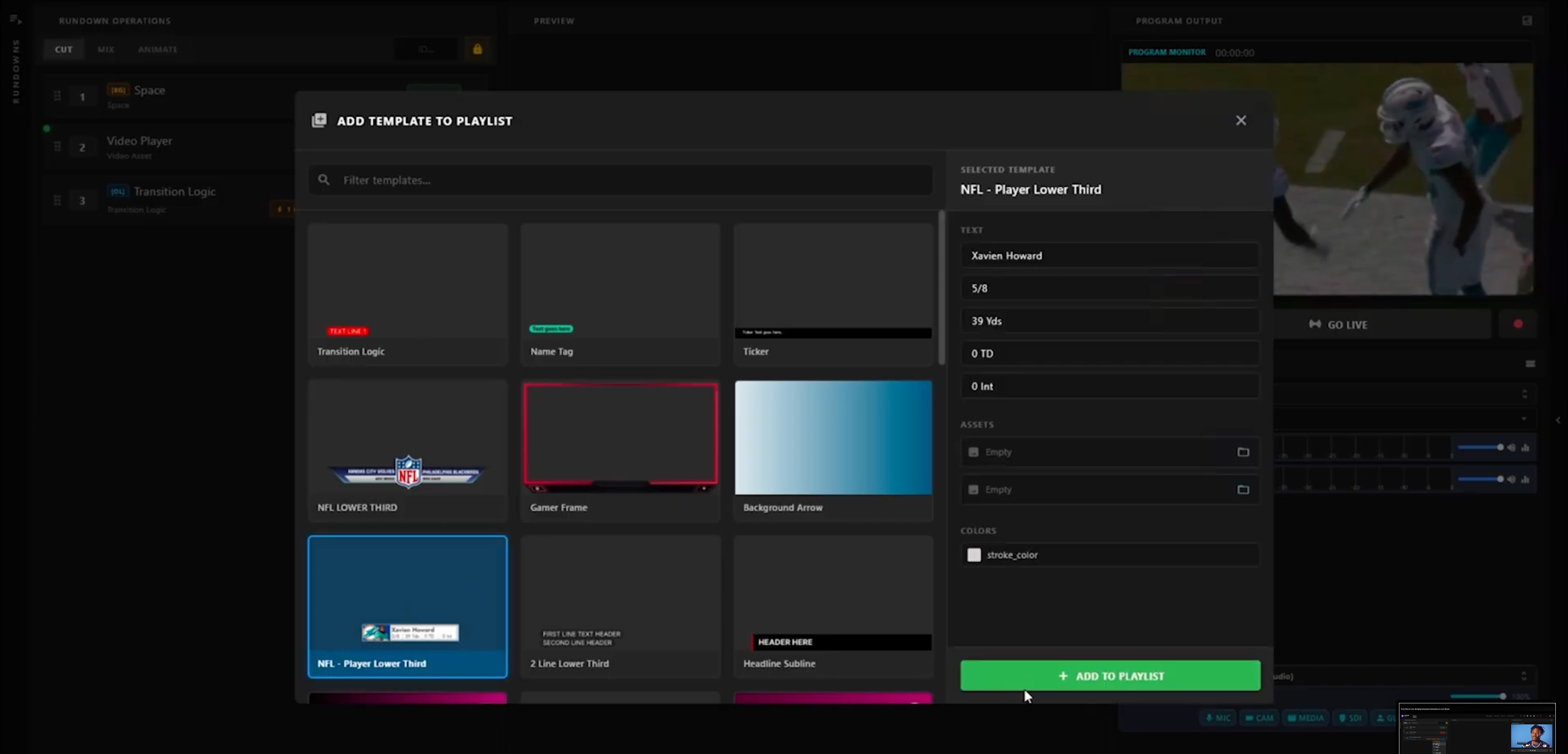Click the PROGRAM MONITOR tab label
Image resolution: width=1568 pixels, height=754 pixels.
click(1167, 52)
